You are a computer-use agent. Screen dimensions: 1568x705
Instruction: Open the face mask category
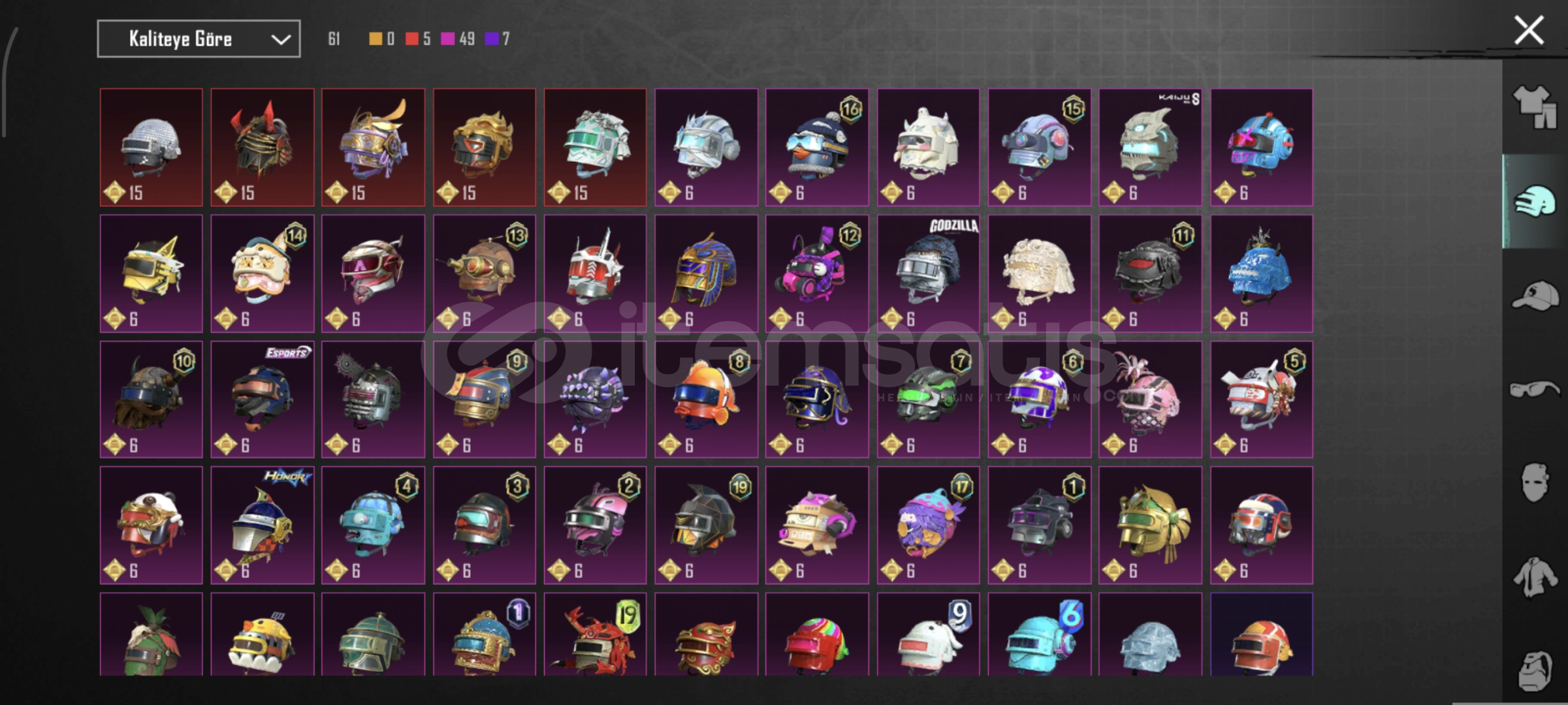point(1534,482)
